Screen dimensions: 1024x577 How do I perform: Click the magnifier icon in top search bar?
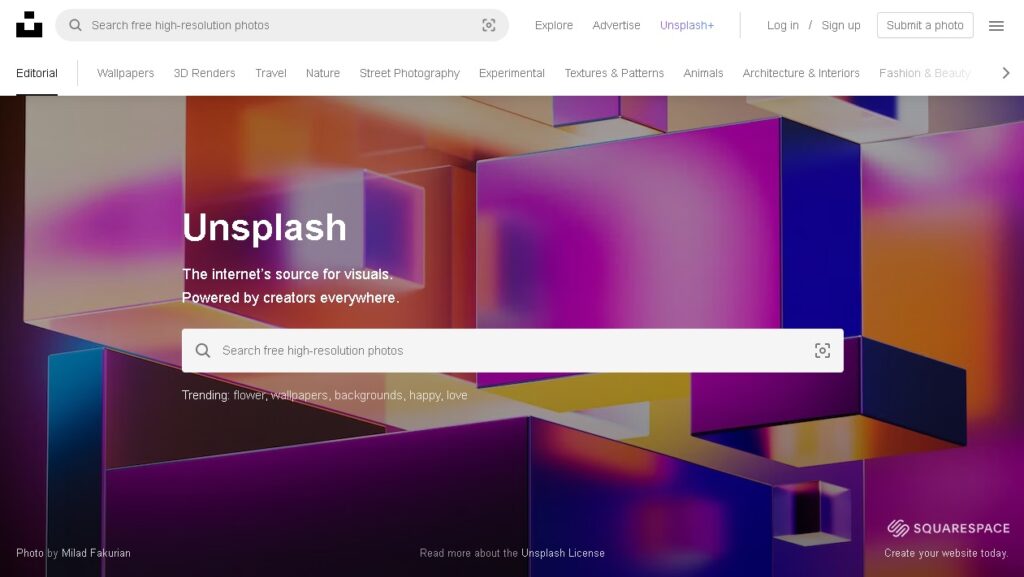75,25
